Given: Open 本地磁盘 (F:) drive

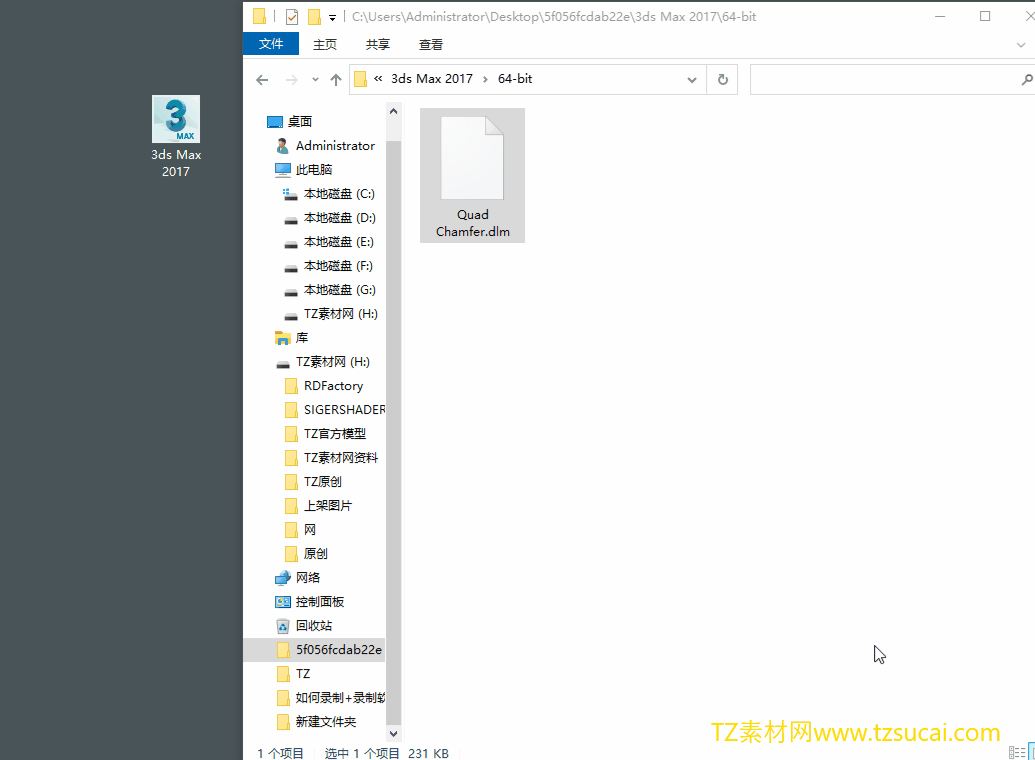Looking at the screenshot, I should (x=338, y=266).
